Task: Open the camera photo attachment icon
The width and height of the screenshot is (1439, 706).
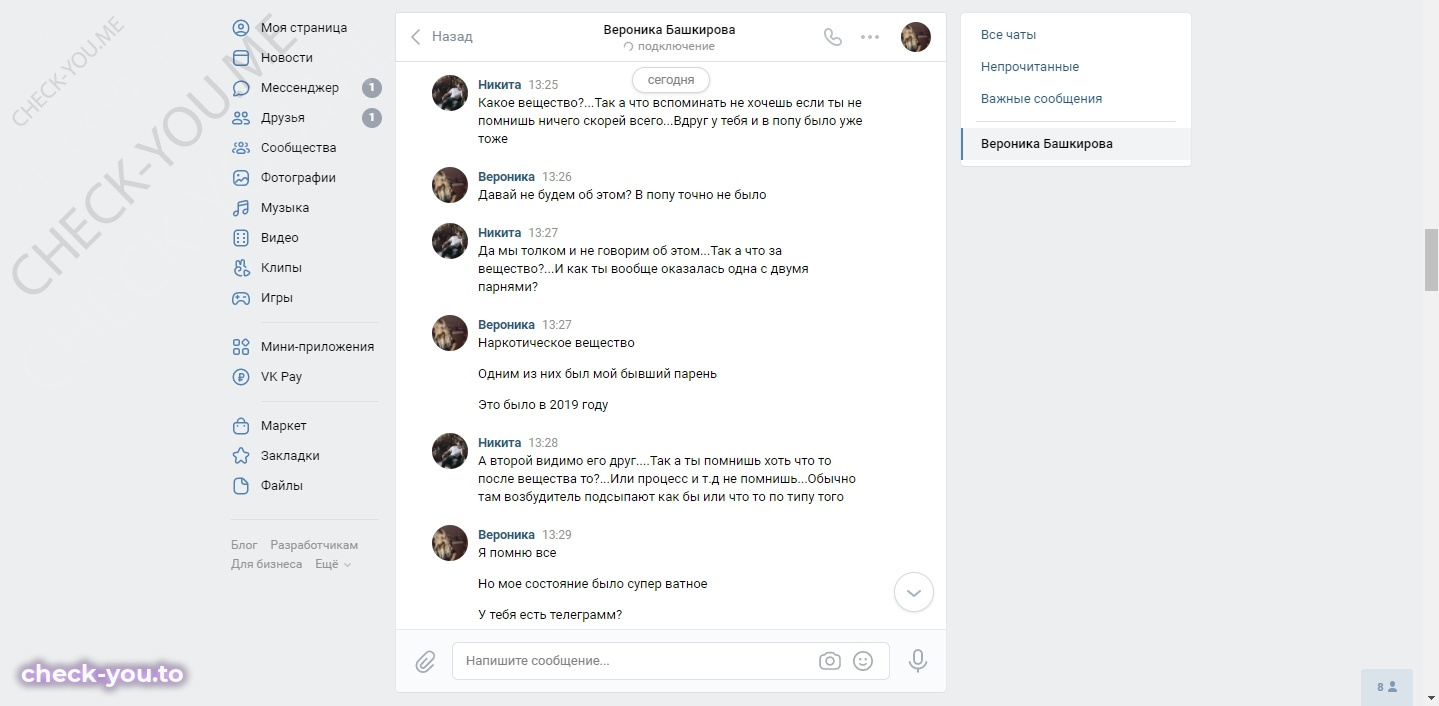Action: tap(829, 661)
